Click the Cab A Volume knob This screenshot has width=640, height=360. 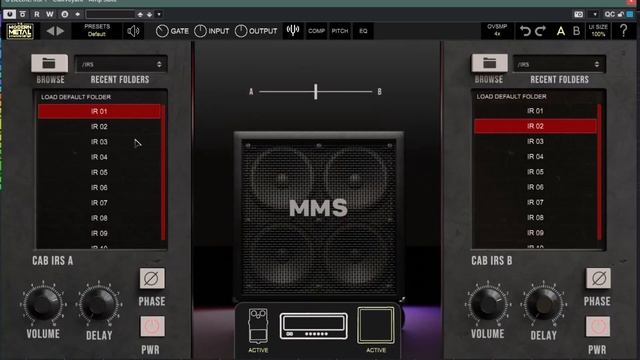(43, 304)
